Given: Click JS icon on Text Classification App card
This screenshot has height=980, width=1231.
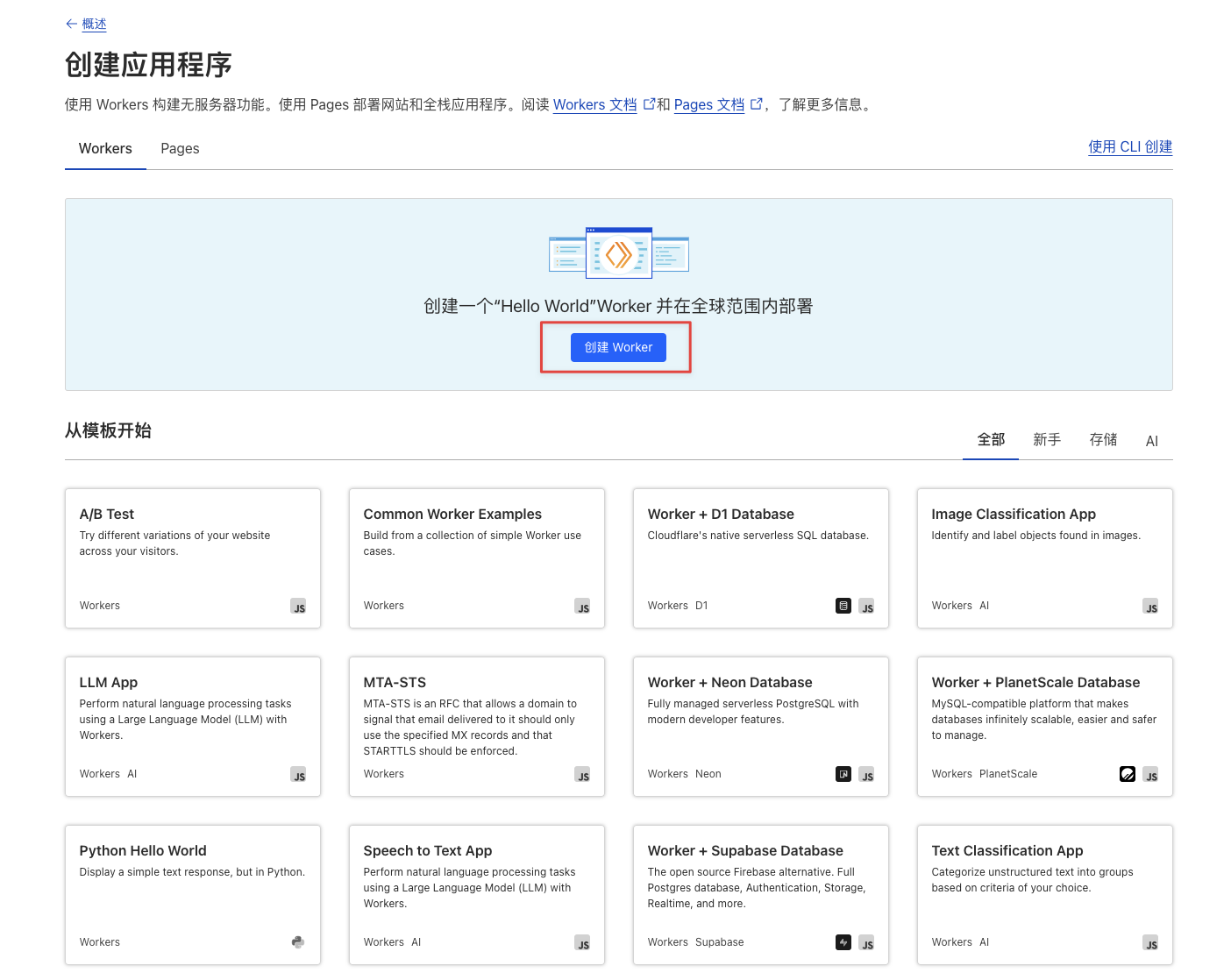Looking at the screenshot, I should pyautogui.click(x=1150, y=942).
